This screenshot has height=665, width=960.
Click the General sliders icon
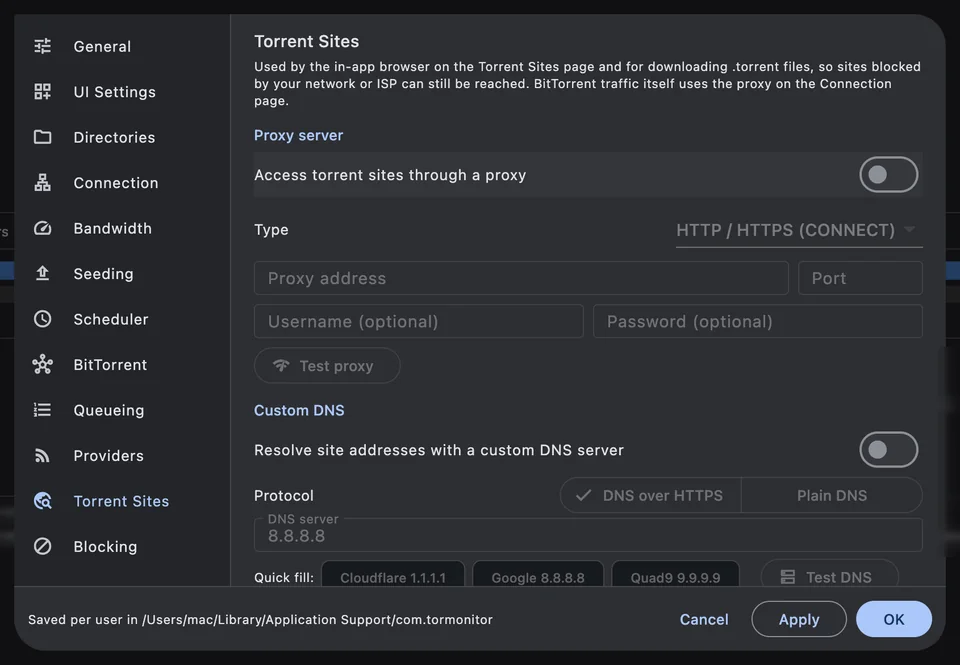tap(42, 46)
